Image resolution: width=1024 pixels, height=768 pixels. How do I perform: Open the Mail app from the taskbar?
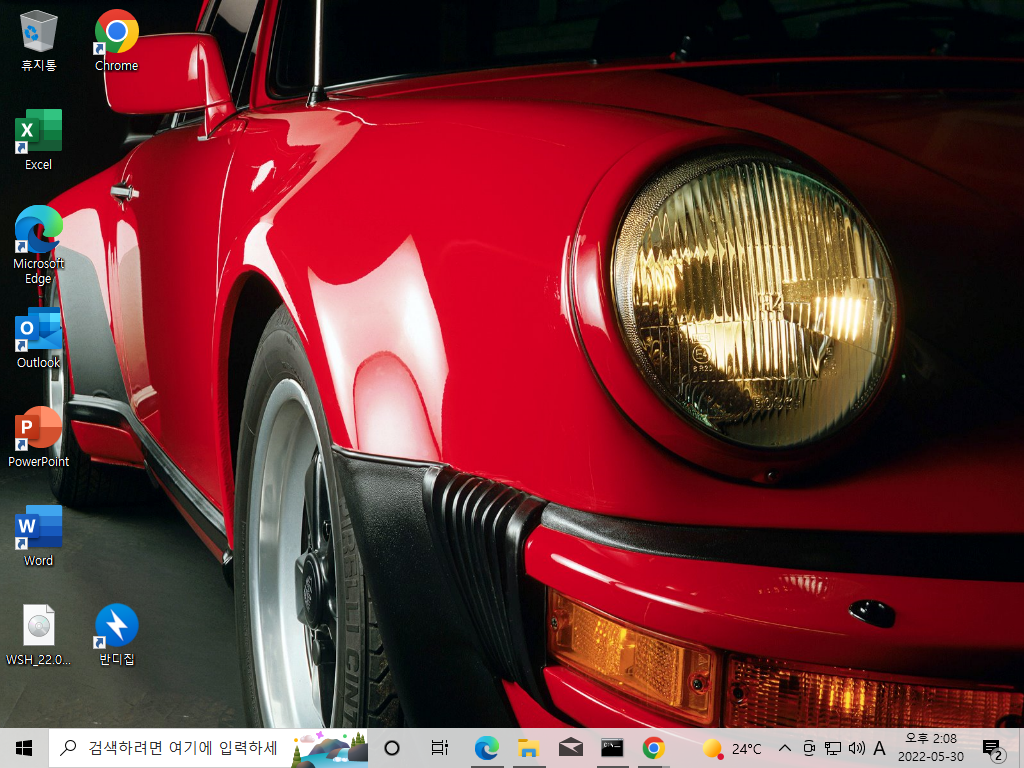[570, 748]
